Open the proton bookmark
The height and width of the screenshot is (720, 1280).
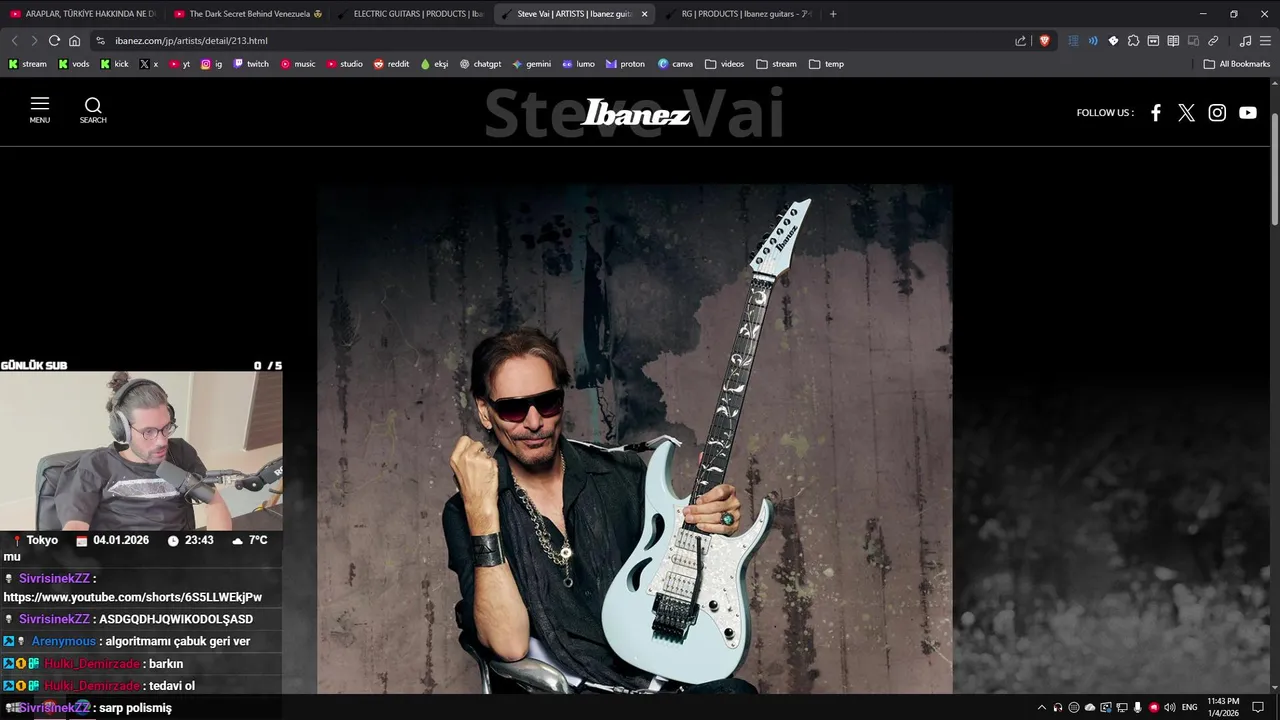[x=625, y=64]
